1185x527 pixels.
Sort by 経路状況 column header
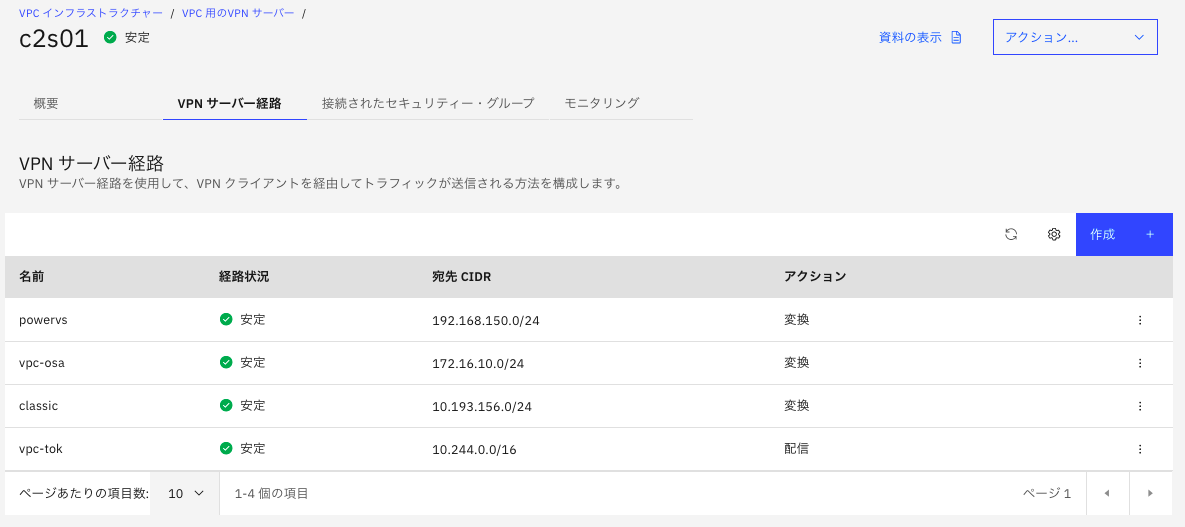point(243,277)
